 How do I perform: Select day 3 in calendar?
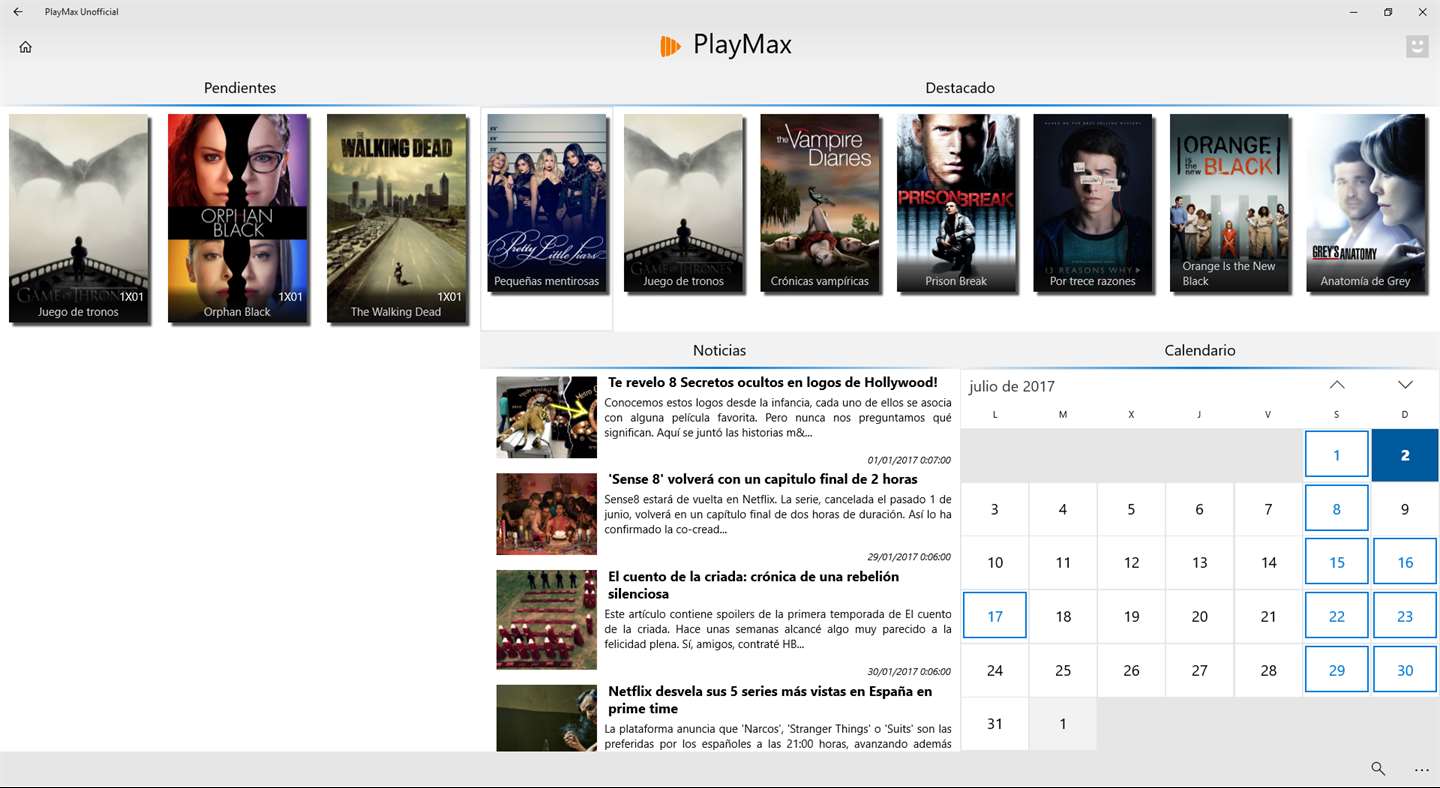(995, 508)
